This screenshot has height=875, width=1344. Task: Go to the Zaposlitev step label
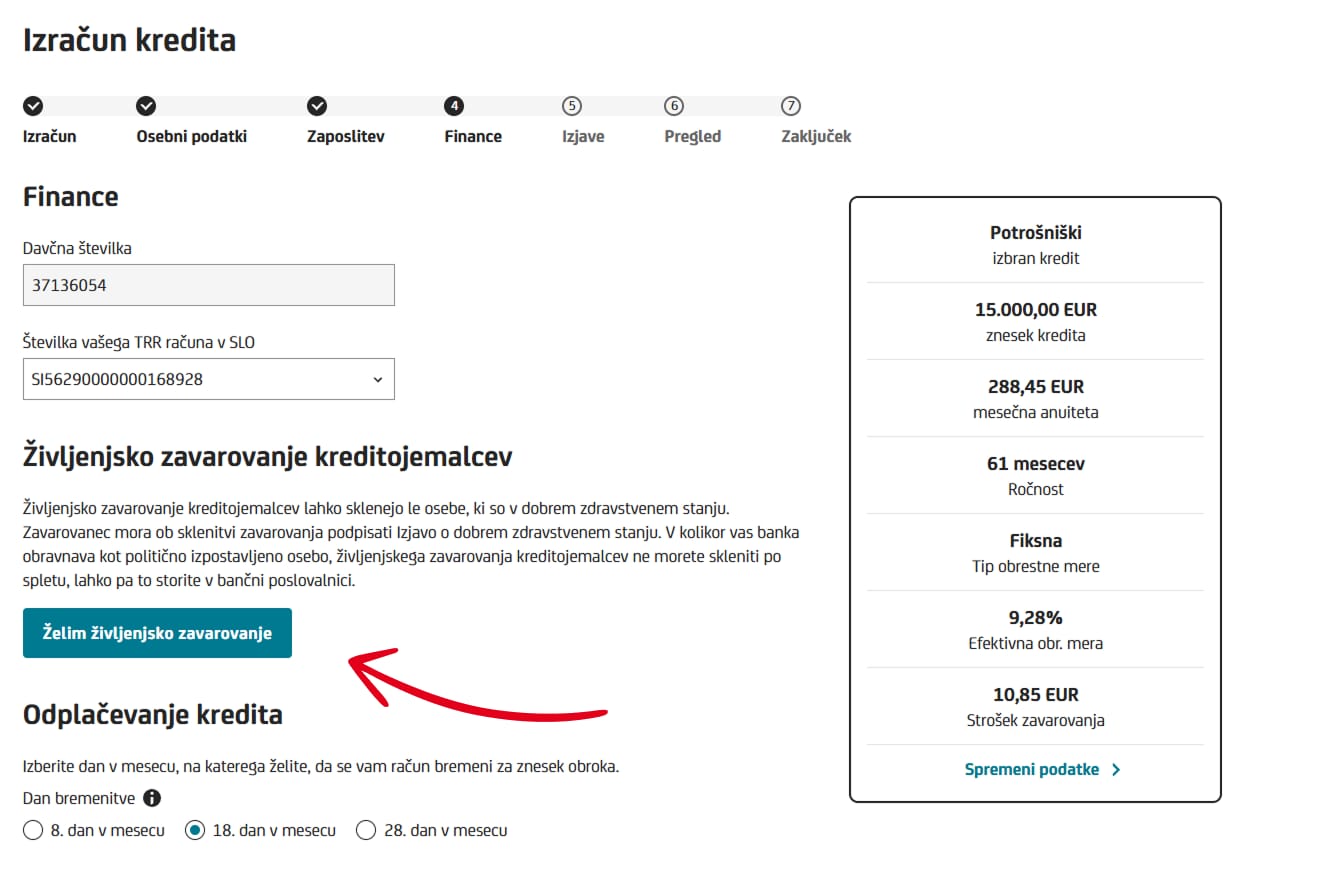(345, 136)
